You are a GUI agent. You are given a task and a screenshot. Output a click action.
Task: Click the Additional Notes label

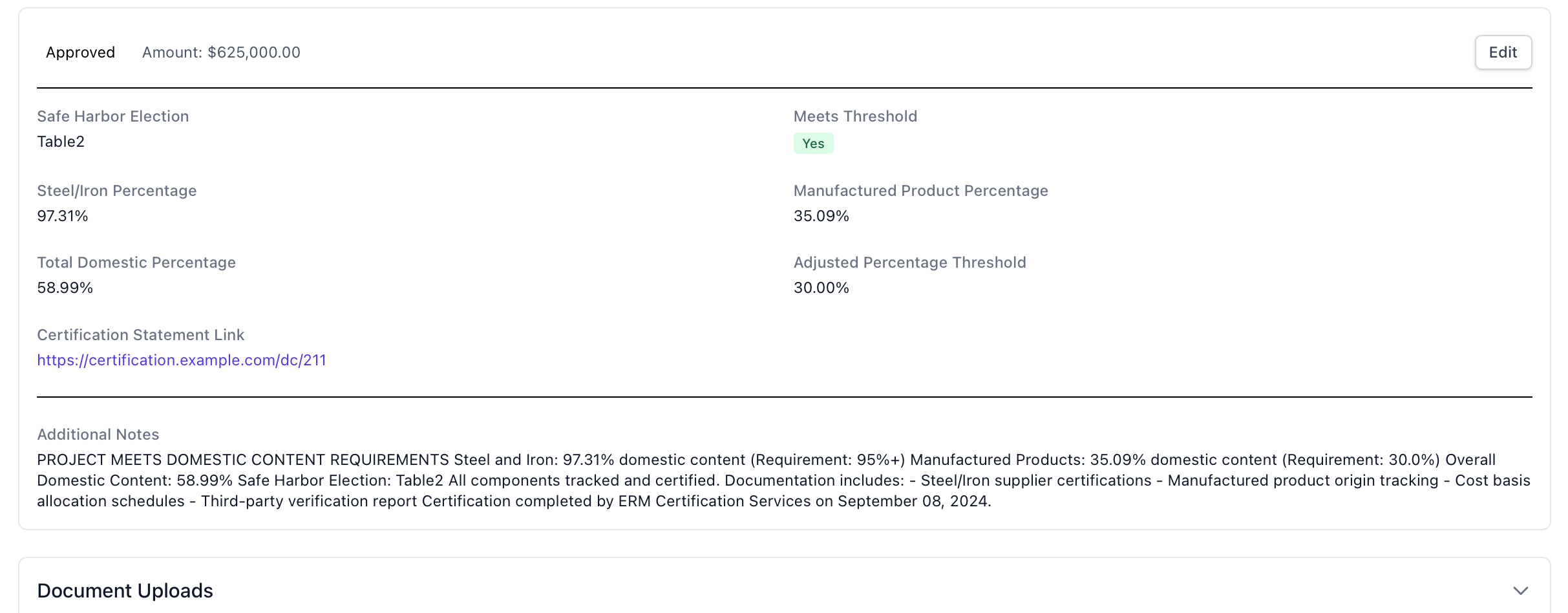pos(98,435)
